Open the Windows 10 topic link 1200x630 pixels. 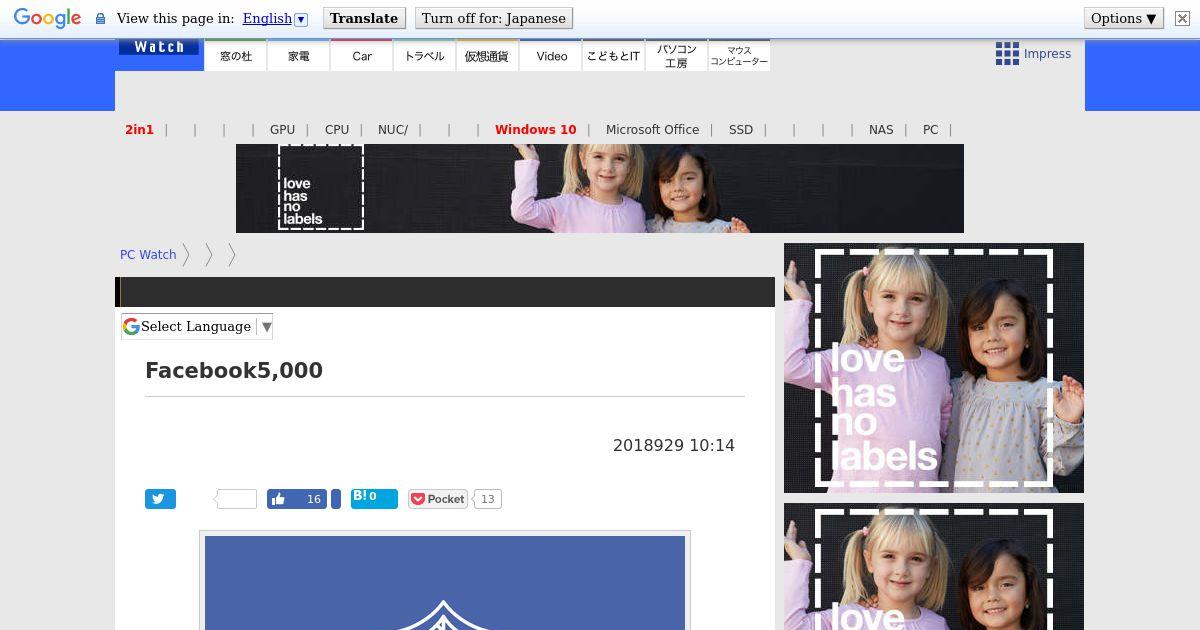click(535, 129)
